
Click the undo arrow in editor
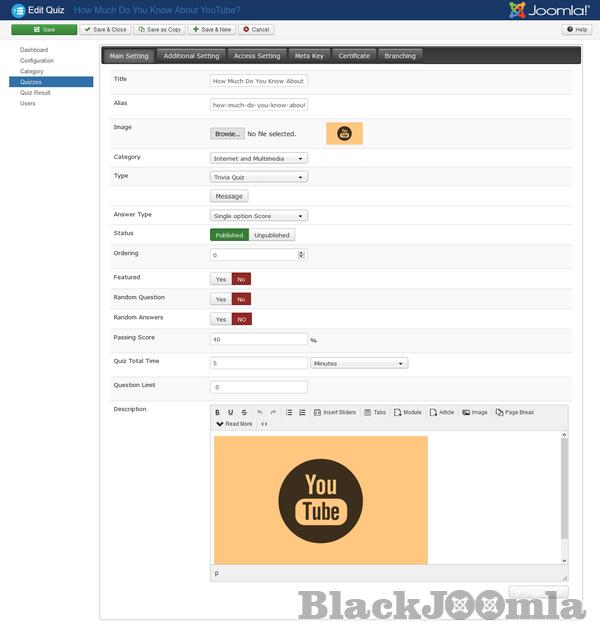pyautogui.click(x=260, y=412)
